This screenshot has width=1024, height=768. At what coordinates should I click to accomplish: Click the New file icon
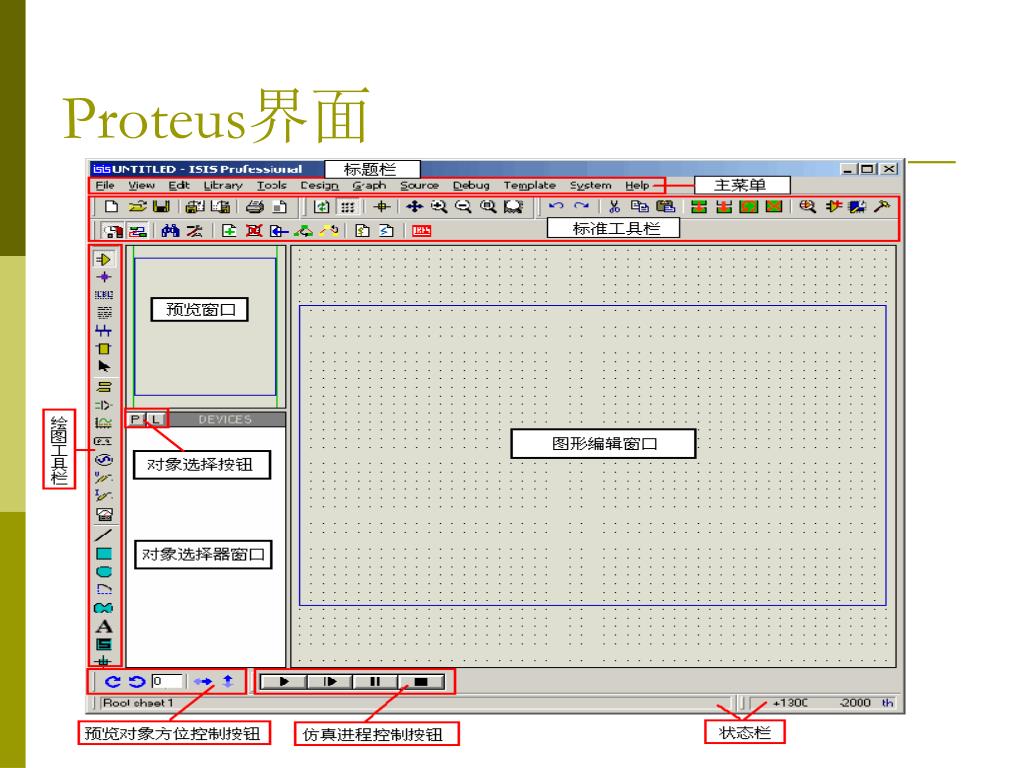(x=112, y=207)
